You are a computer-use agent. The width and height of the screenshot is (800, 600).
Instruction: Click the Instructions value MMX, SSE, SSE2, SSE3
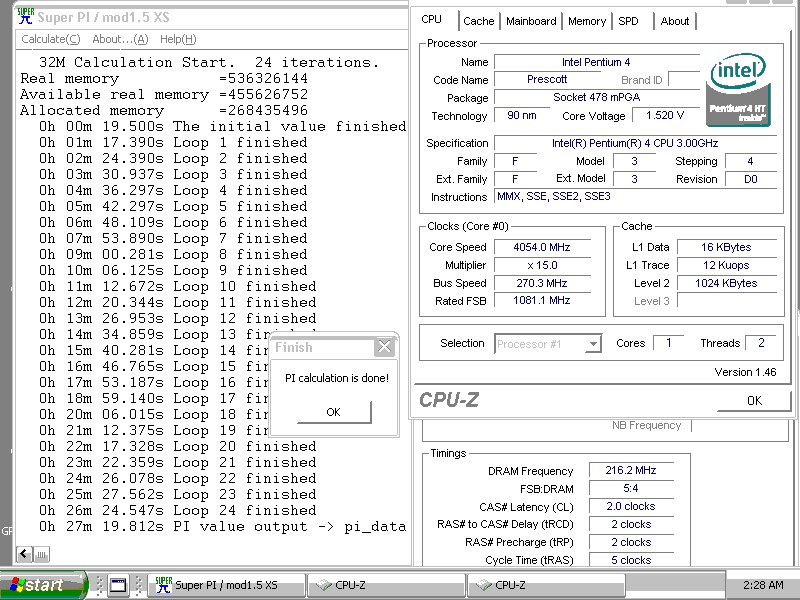(635, 196)
